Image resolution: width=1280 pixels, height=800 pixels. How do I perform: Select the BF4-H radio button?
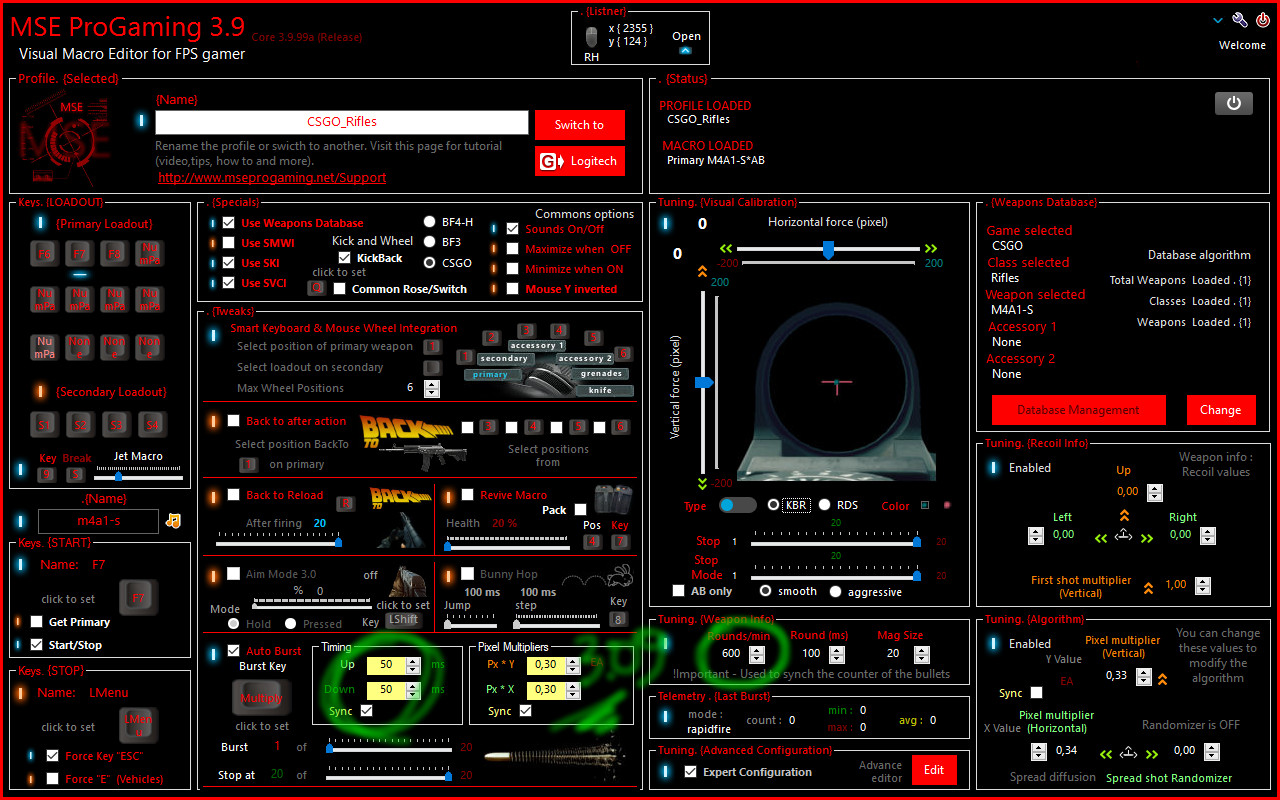pos(430,222)
